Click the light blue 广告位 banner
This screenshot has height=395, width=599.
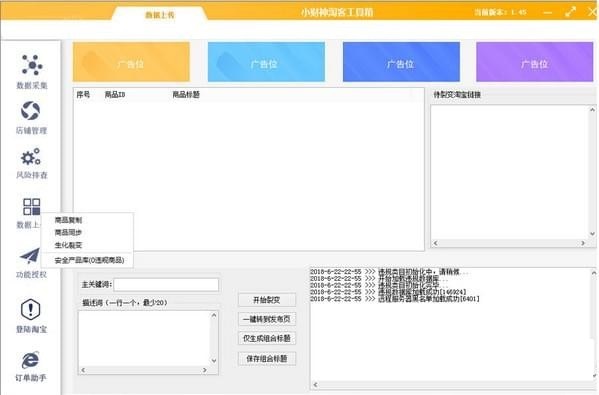click(266, 62)
